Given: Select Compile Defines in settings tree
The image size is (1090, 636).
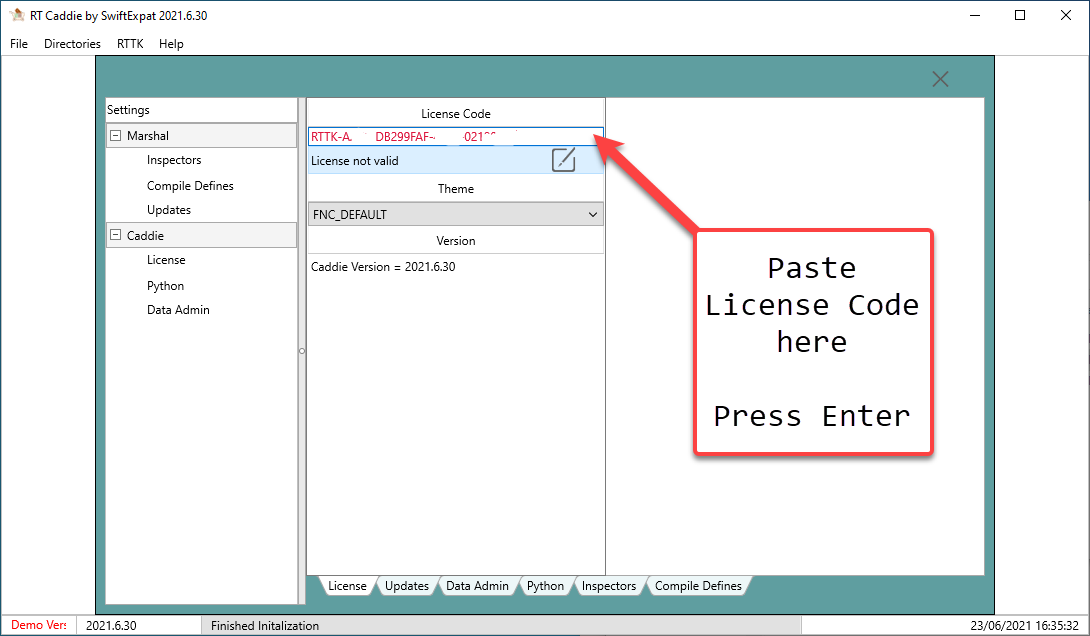Looking at the screenshot, I should point(190,186).
